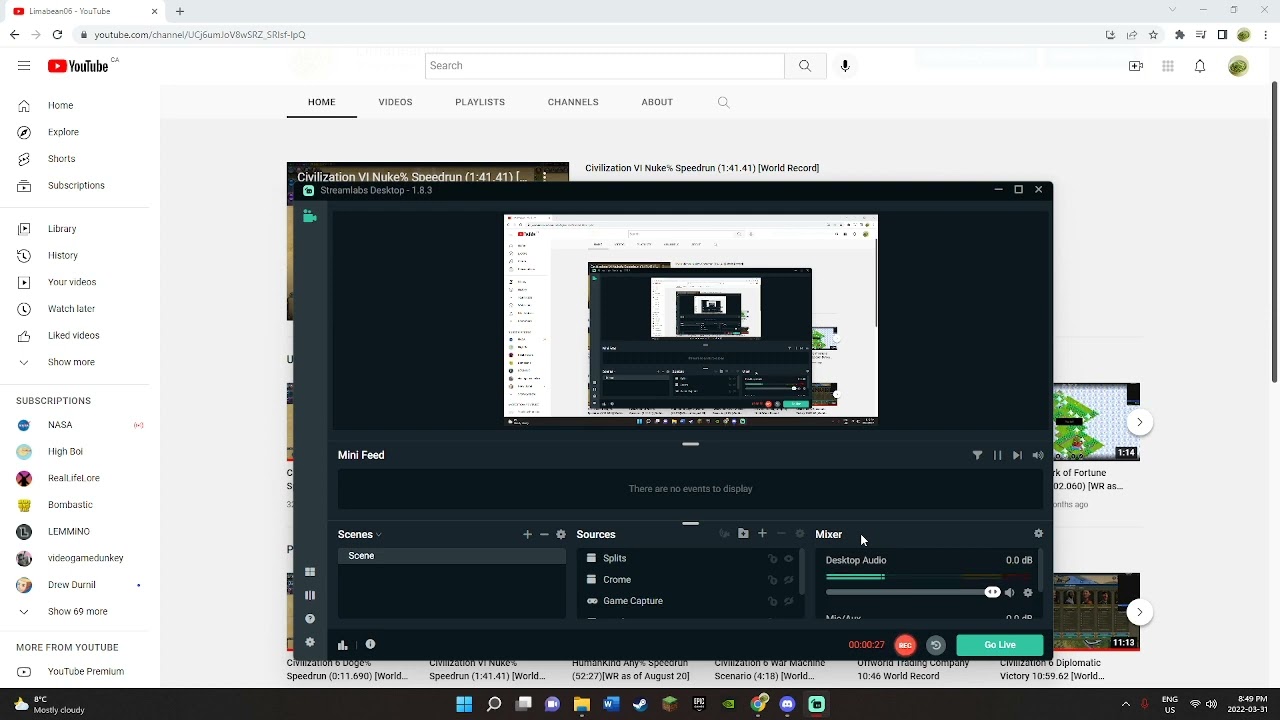
Task: Click the info icon in the Streamlabs footer
Action: [x=370, y=645]
